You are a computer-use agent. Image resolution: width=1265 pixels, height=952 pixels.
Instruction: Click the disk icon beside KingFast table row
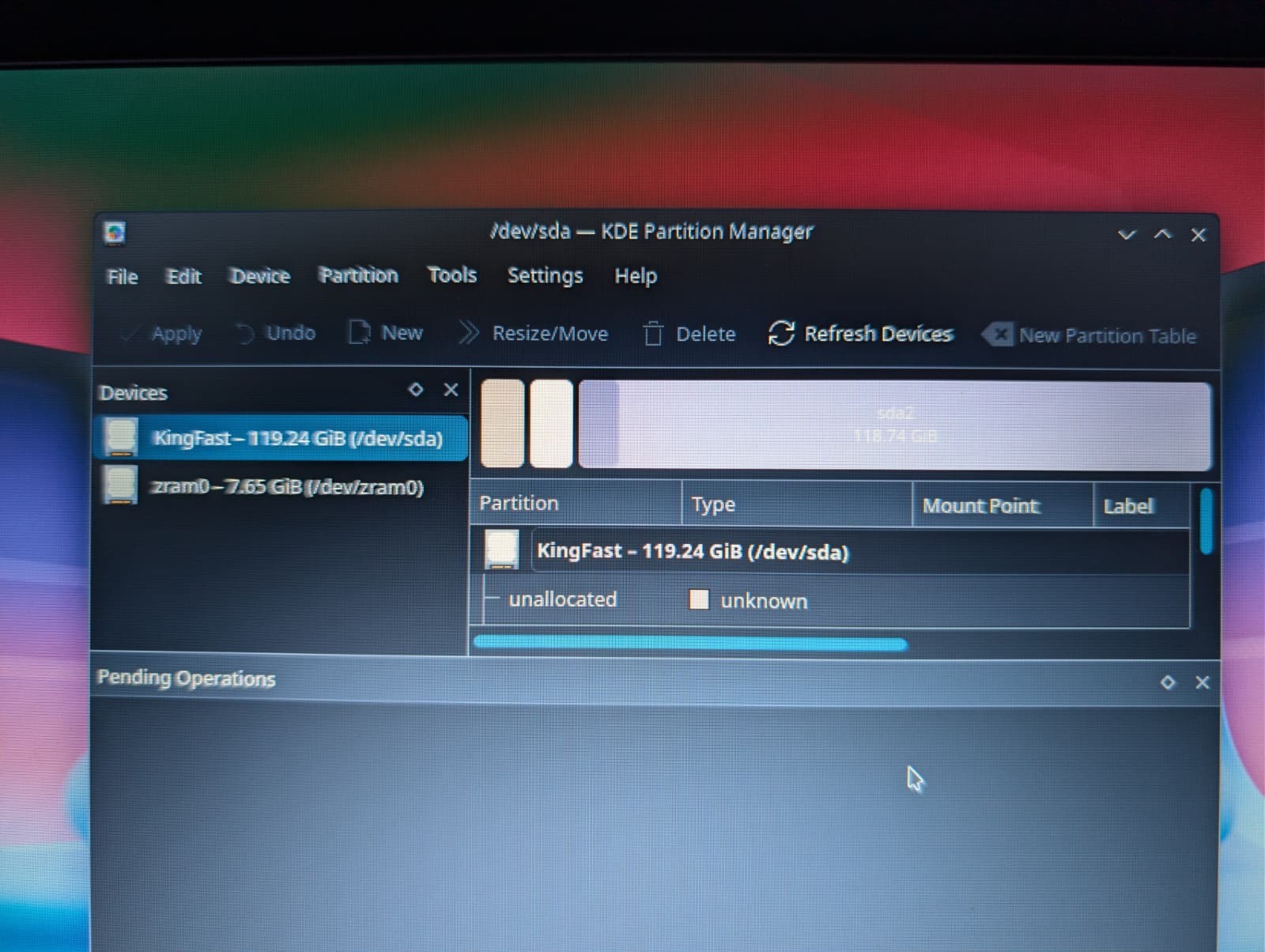tap(501, 550)
